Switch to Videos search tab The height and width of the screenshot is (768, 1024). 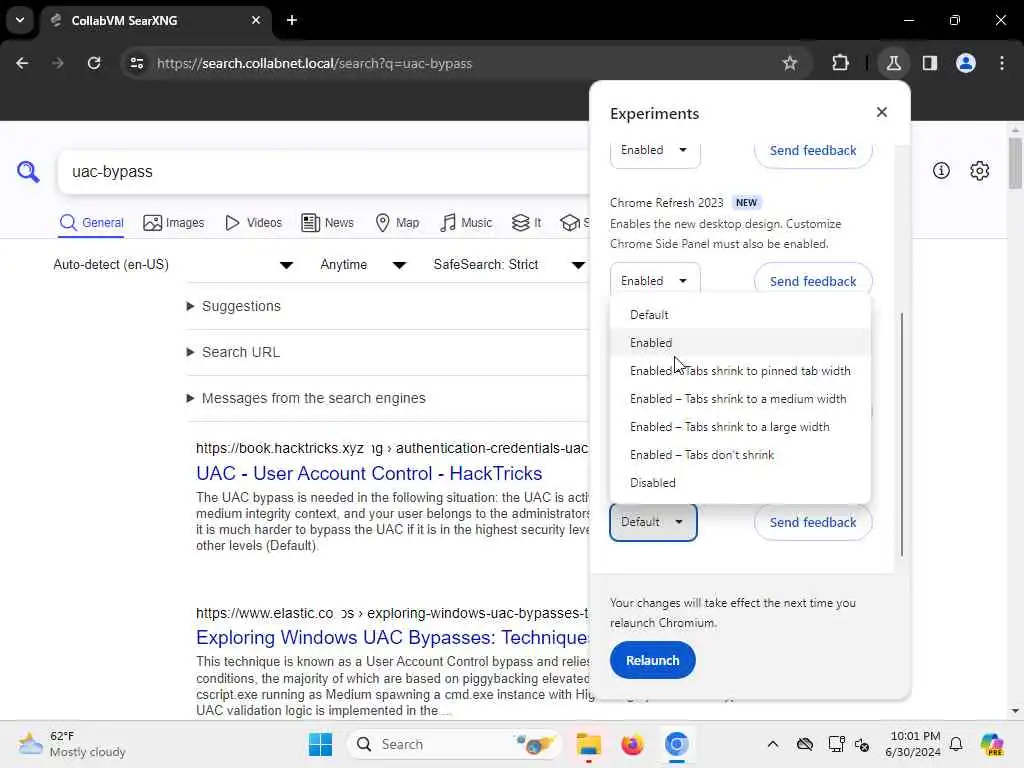point(253,223)
